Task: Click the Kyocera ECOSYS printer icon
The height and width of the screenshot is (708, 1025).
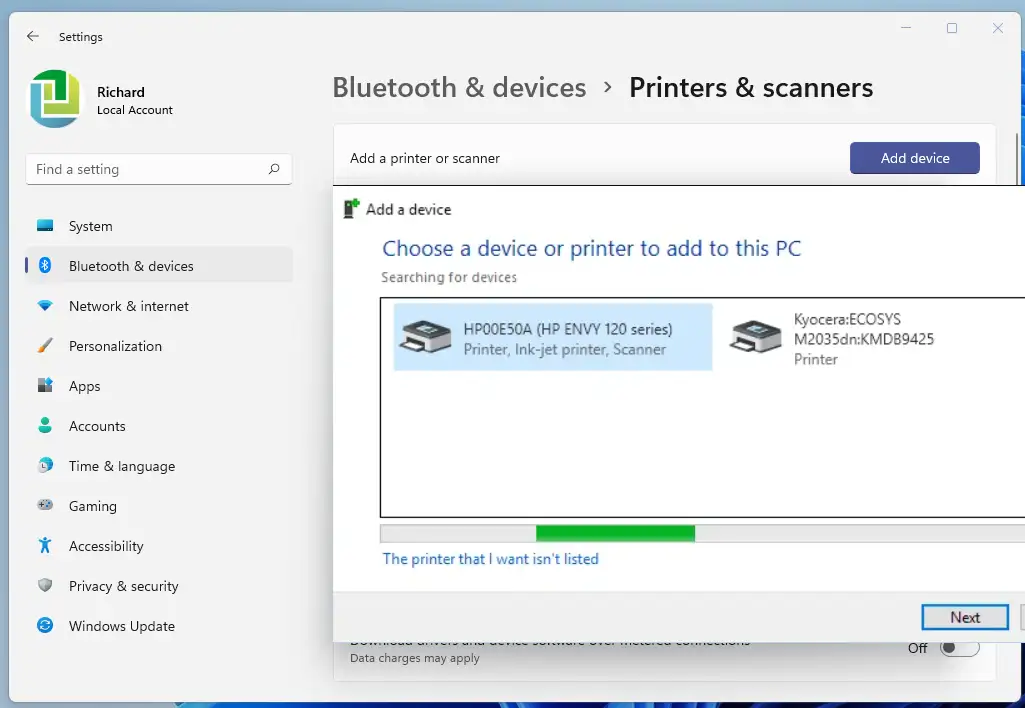Action: (756, 337)
